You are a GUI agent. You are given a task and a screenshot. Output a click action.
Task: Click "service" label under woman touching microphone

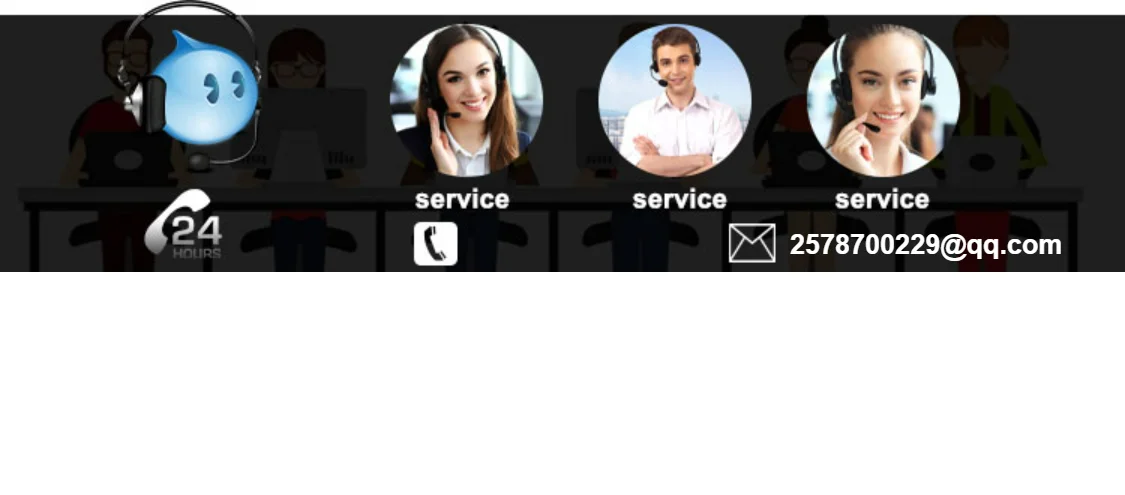[882, 199]
